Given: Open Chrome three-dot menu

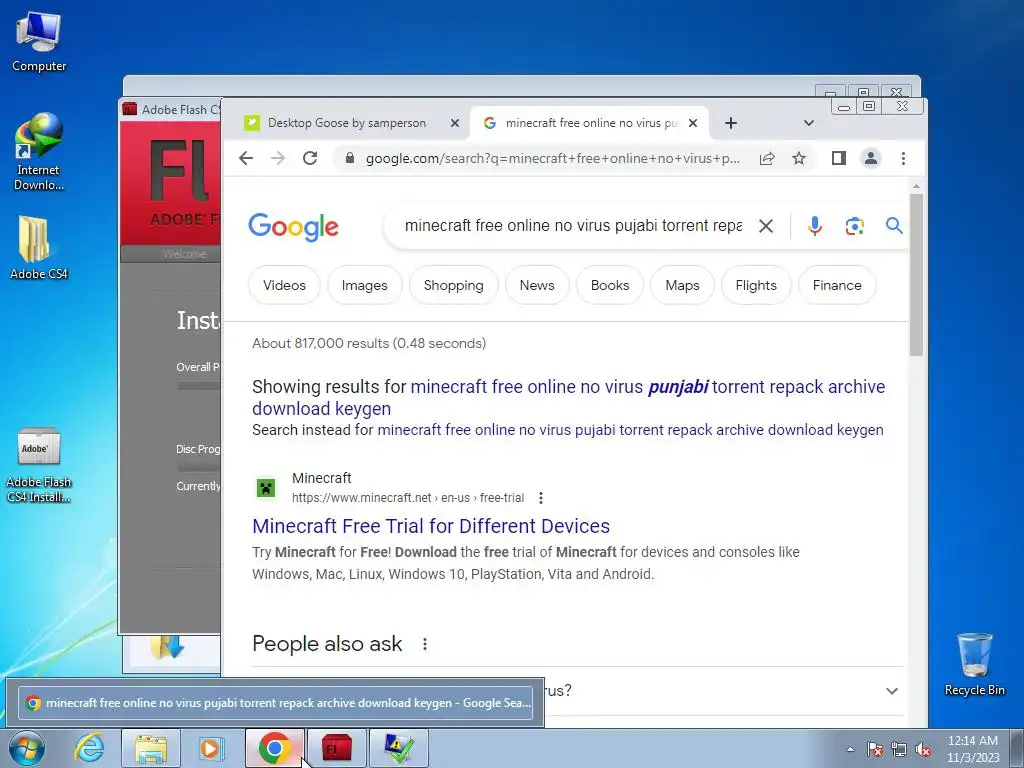Looking at the screenshot, I should [x=903, y=158].
